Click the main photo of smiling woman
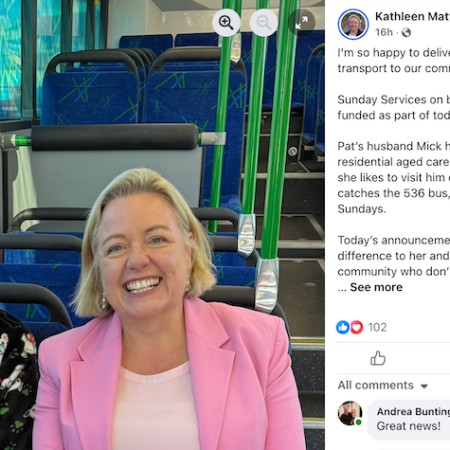The height and width of the screenshot is (450, 450). (162, 225)
